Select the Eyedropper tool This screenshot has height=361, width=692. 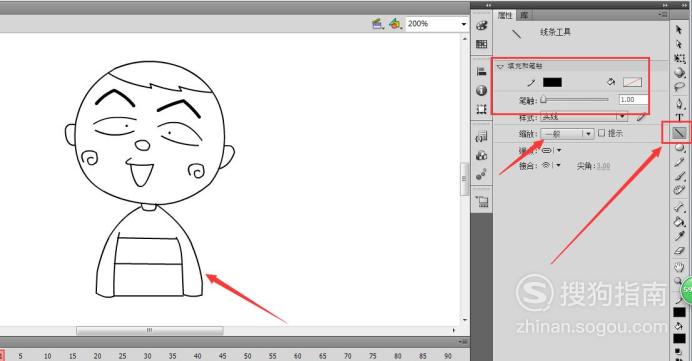coord(679,236)
